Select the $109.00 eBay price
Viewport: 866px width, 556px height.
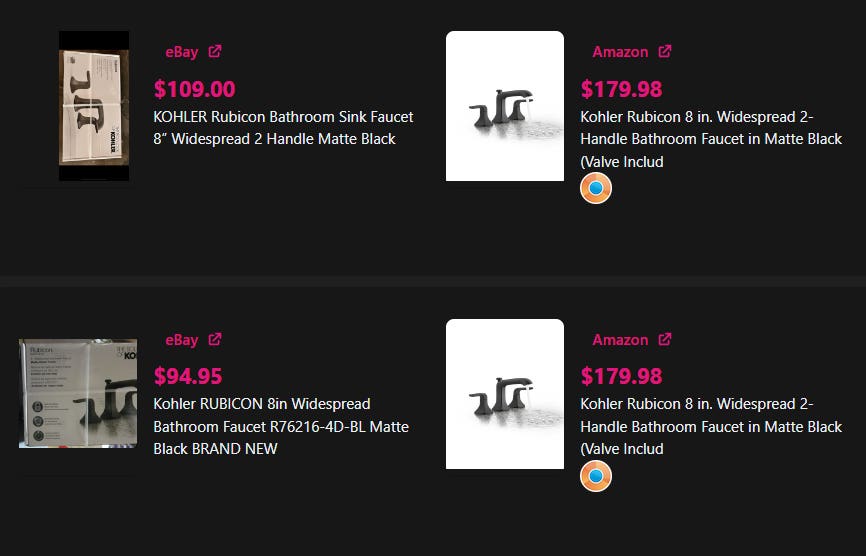point(195,89)
